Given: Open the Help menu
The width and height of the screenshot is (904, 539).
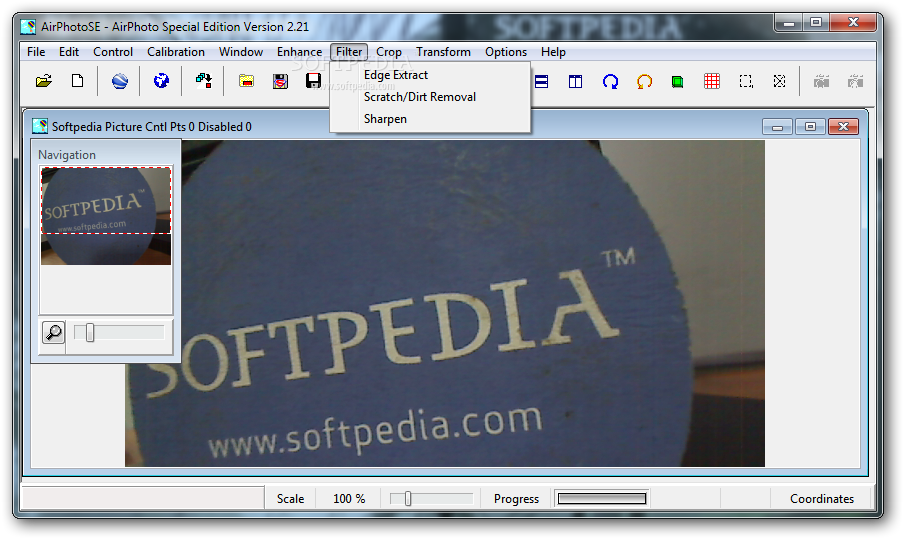Looking at the screenshot, I should point(553,52).
